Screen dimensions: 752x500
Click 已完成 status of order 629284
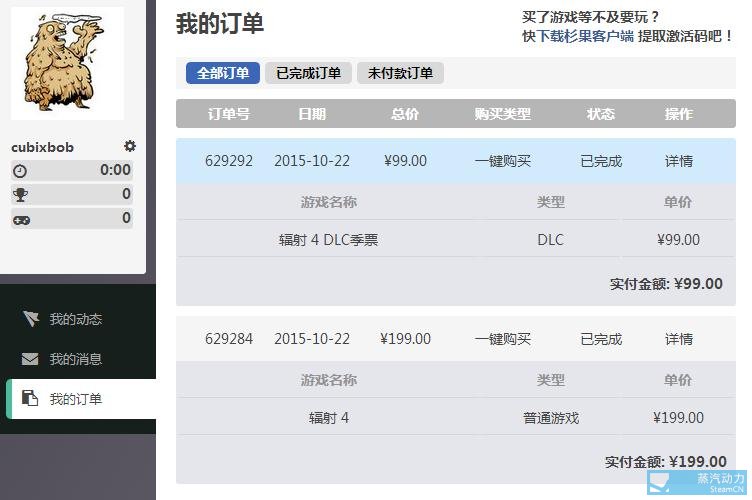(x=601, y=339)
